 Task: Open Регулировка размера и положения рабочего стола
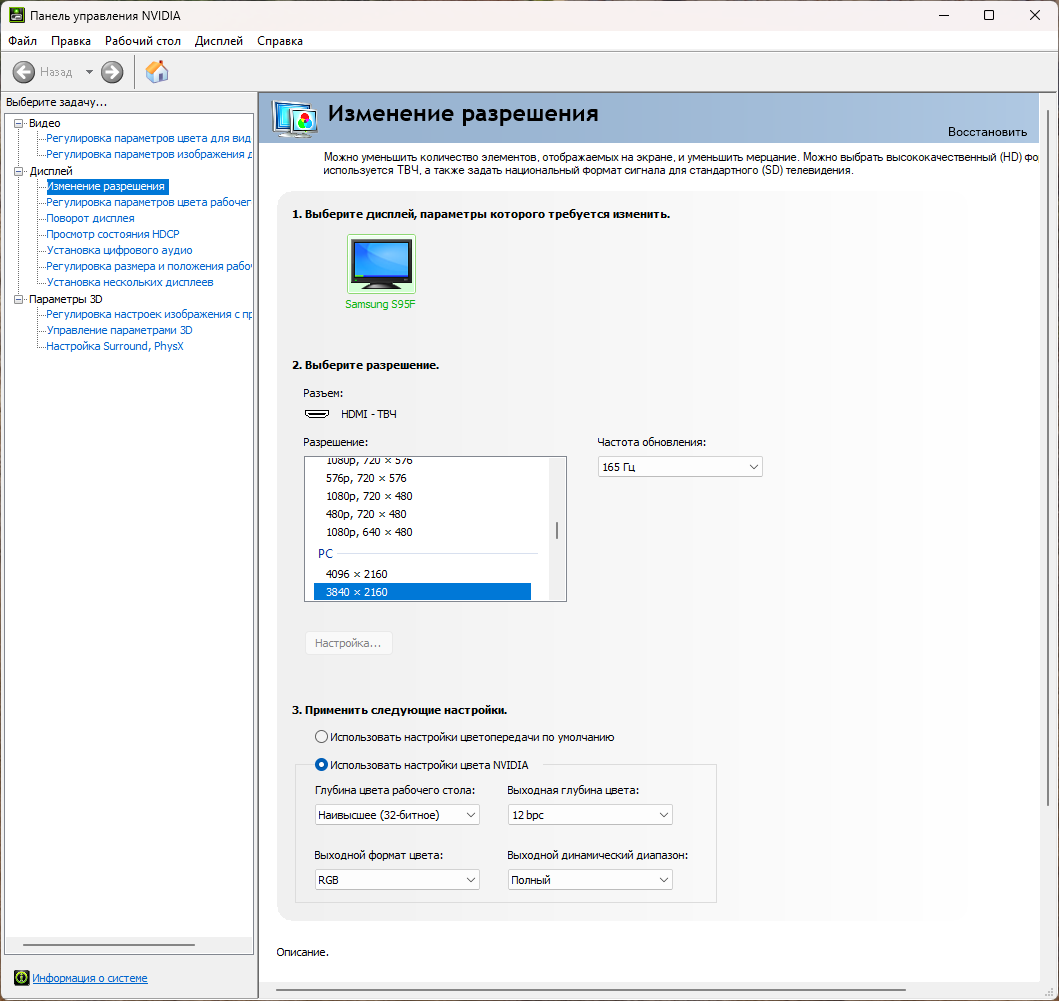click(149, 266)
